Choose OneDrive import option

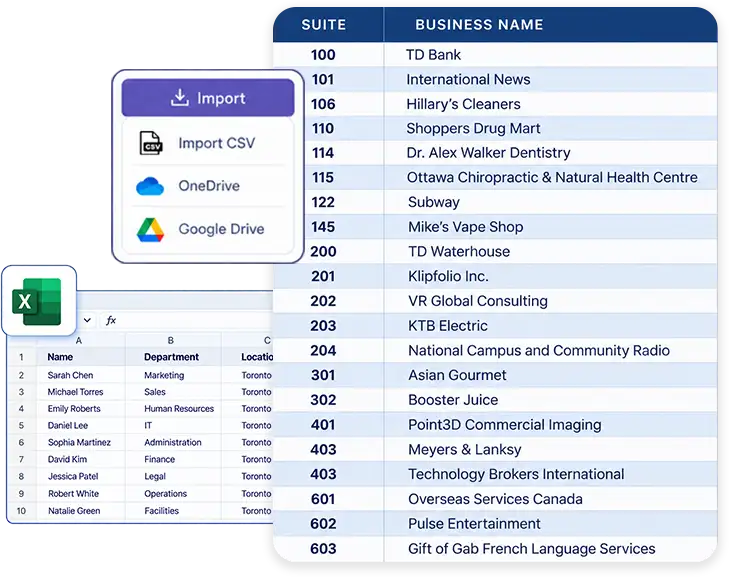point(208,186)
